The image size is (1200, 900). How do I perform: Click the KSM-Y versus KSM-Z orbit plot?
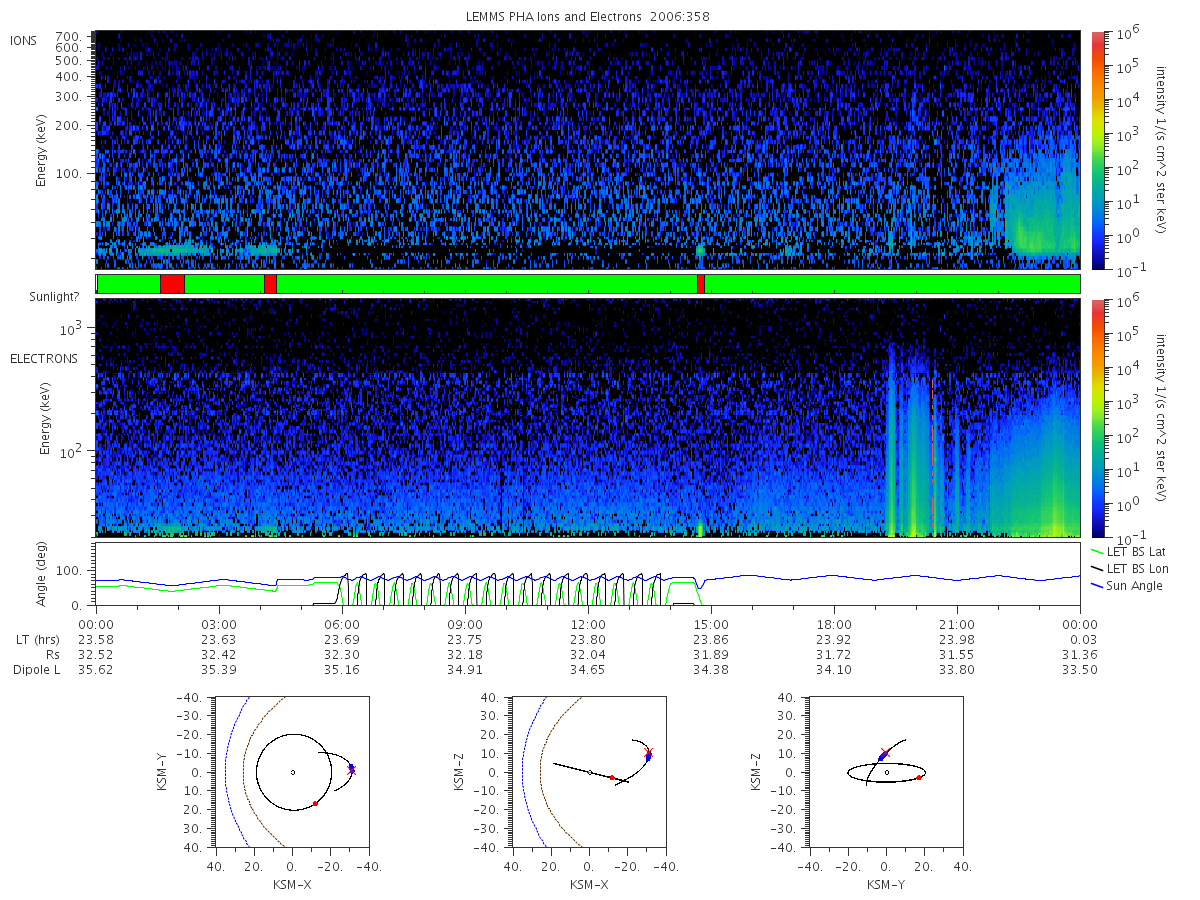886,772
